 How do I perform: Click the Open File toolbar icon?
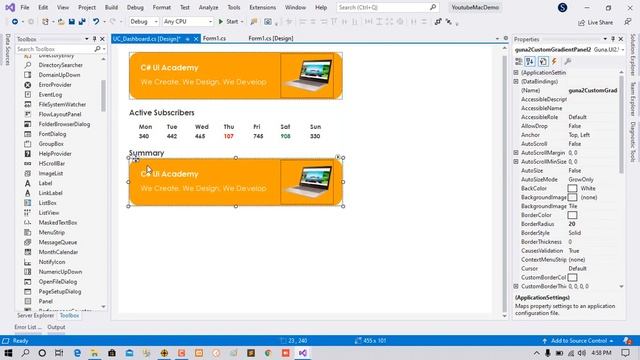point(61,22)
